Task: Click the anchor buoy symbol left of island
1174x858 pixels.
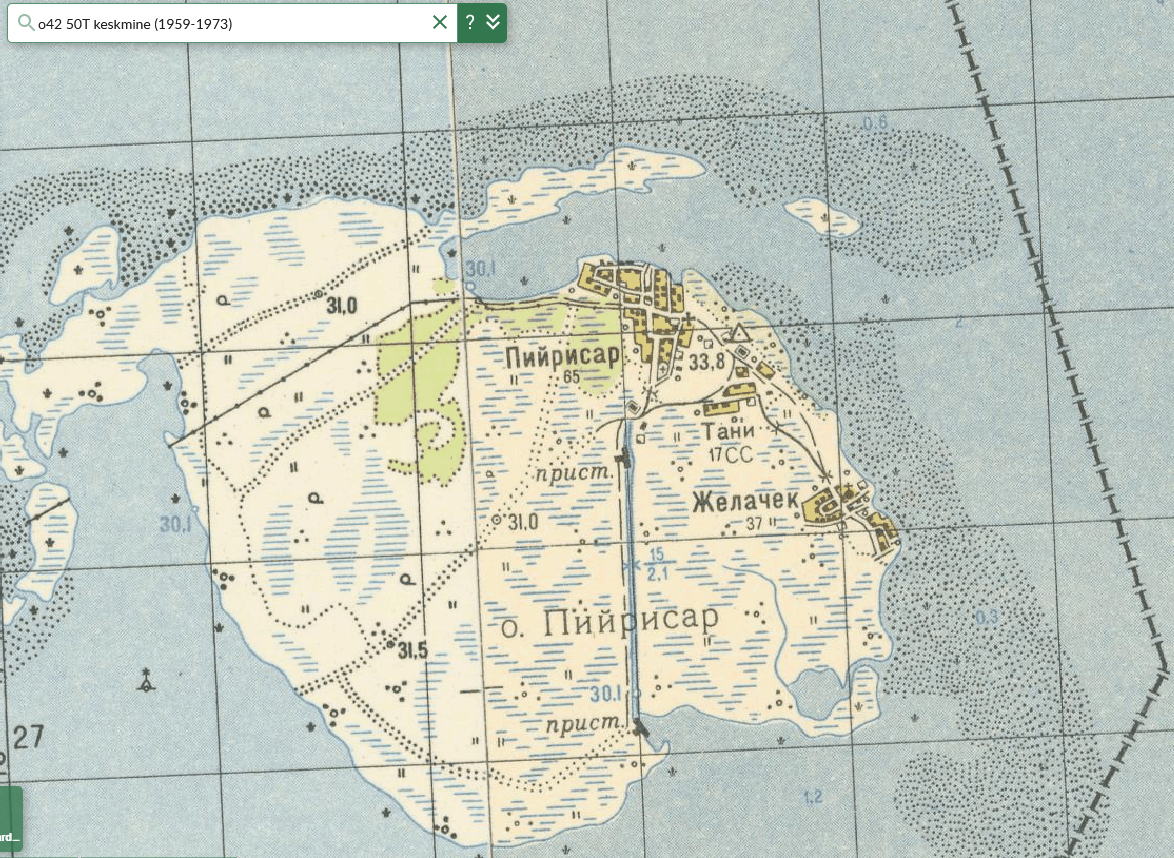Action: pyautogui.click(x=147, y=681)
